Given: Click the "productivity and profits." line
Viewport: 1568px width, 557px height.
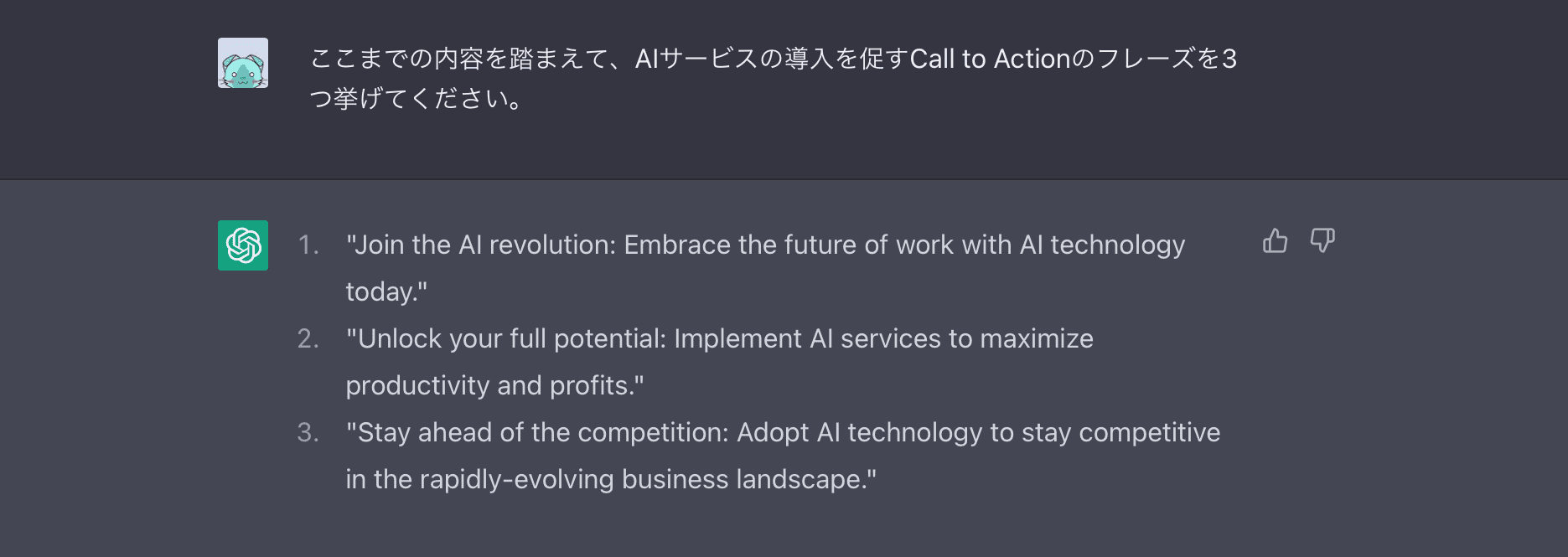Looking at the screenshot, I should (x=494, y=385).
